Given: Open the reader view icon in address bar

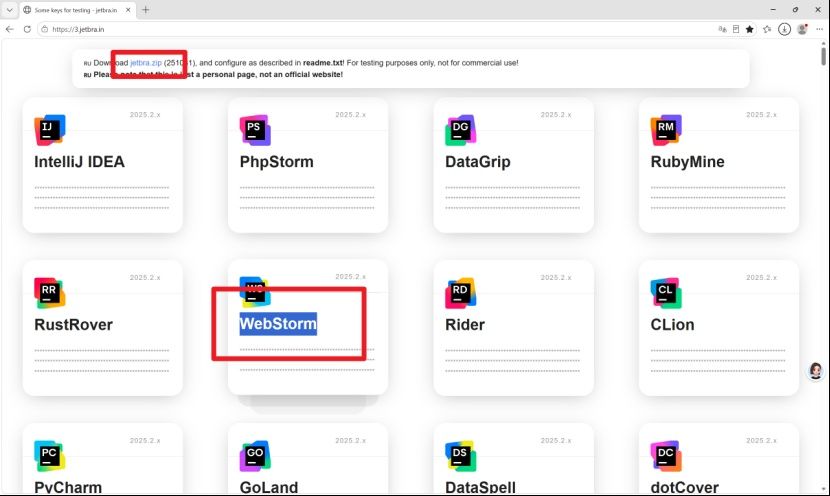Looking at the screenshot, I should click(x=736, y=29).
